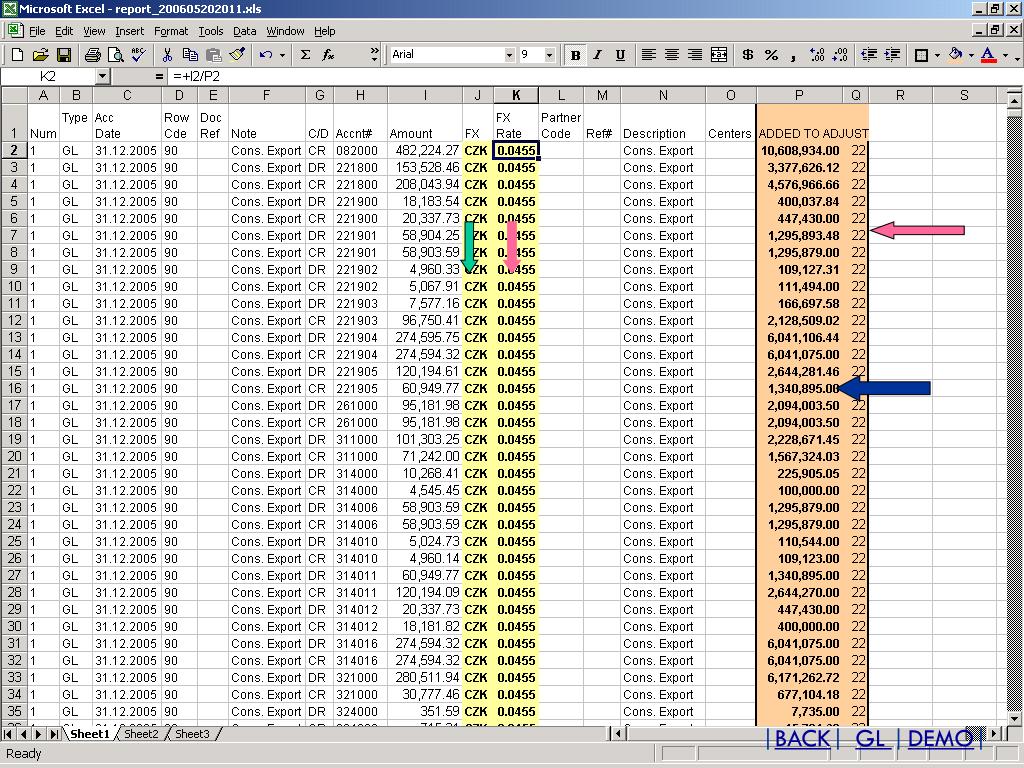
Task: Jump to the first sheet tab arrow
Action: (x=8, y=734)
